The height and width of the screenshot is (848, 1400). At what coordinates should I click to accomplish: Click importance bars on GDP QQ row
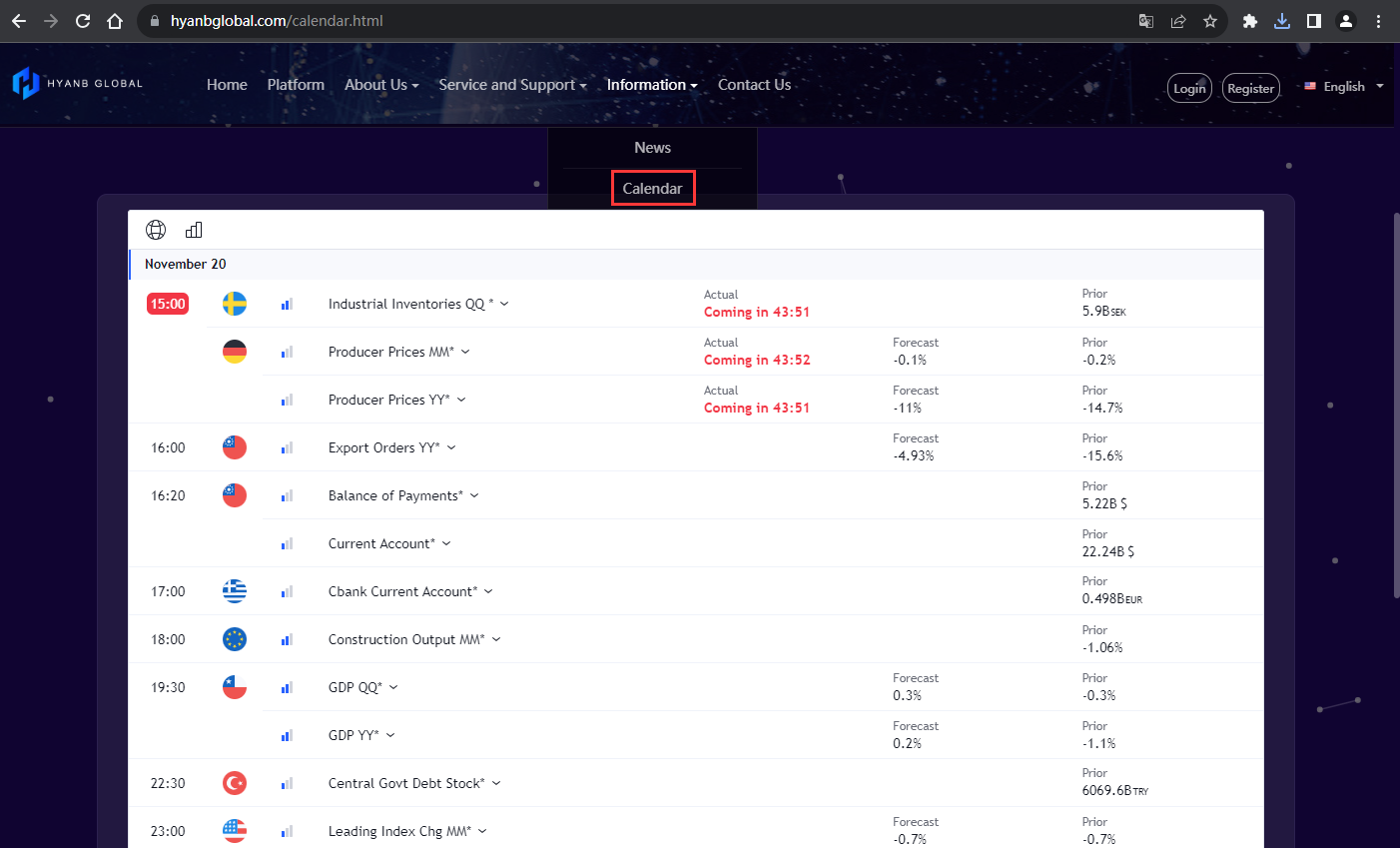point(287,687)
